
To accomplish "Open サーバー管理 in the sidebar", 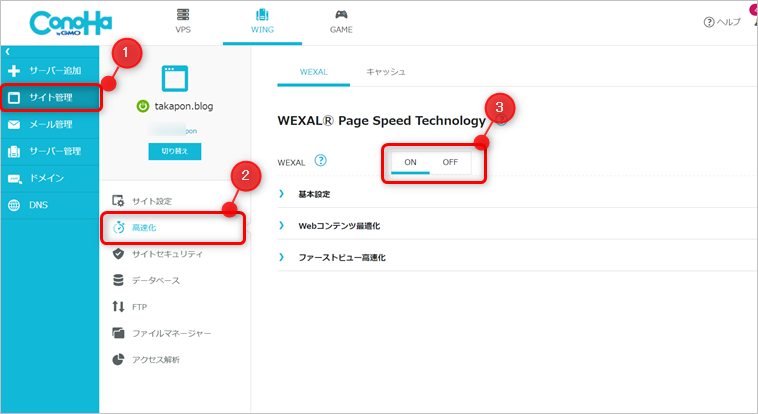I will tap(50, 151).
